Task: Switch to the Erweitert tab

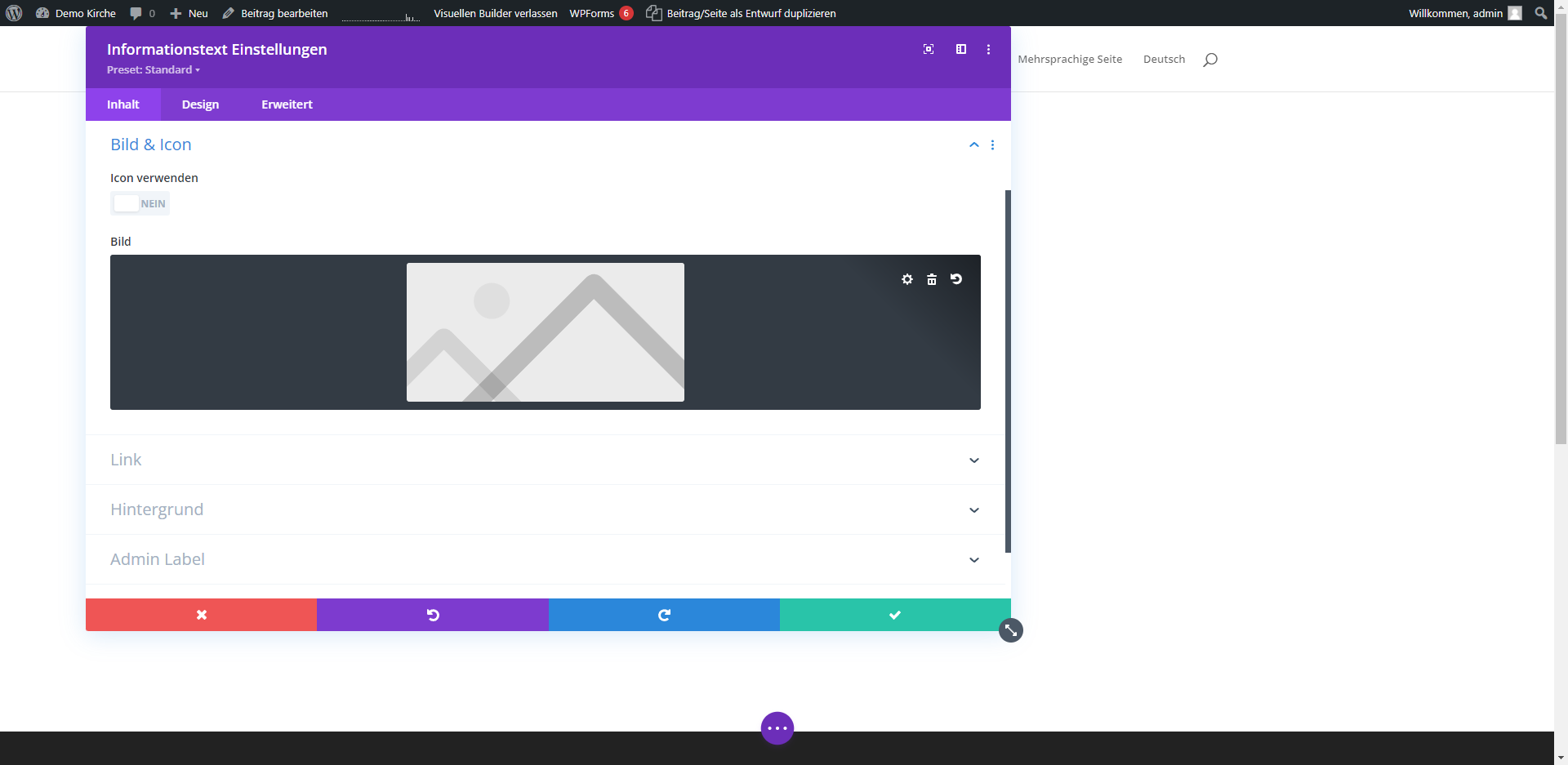Action: 287,105
